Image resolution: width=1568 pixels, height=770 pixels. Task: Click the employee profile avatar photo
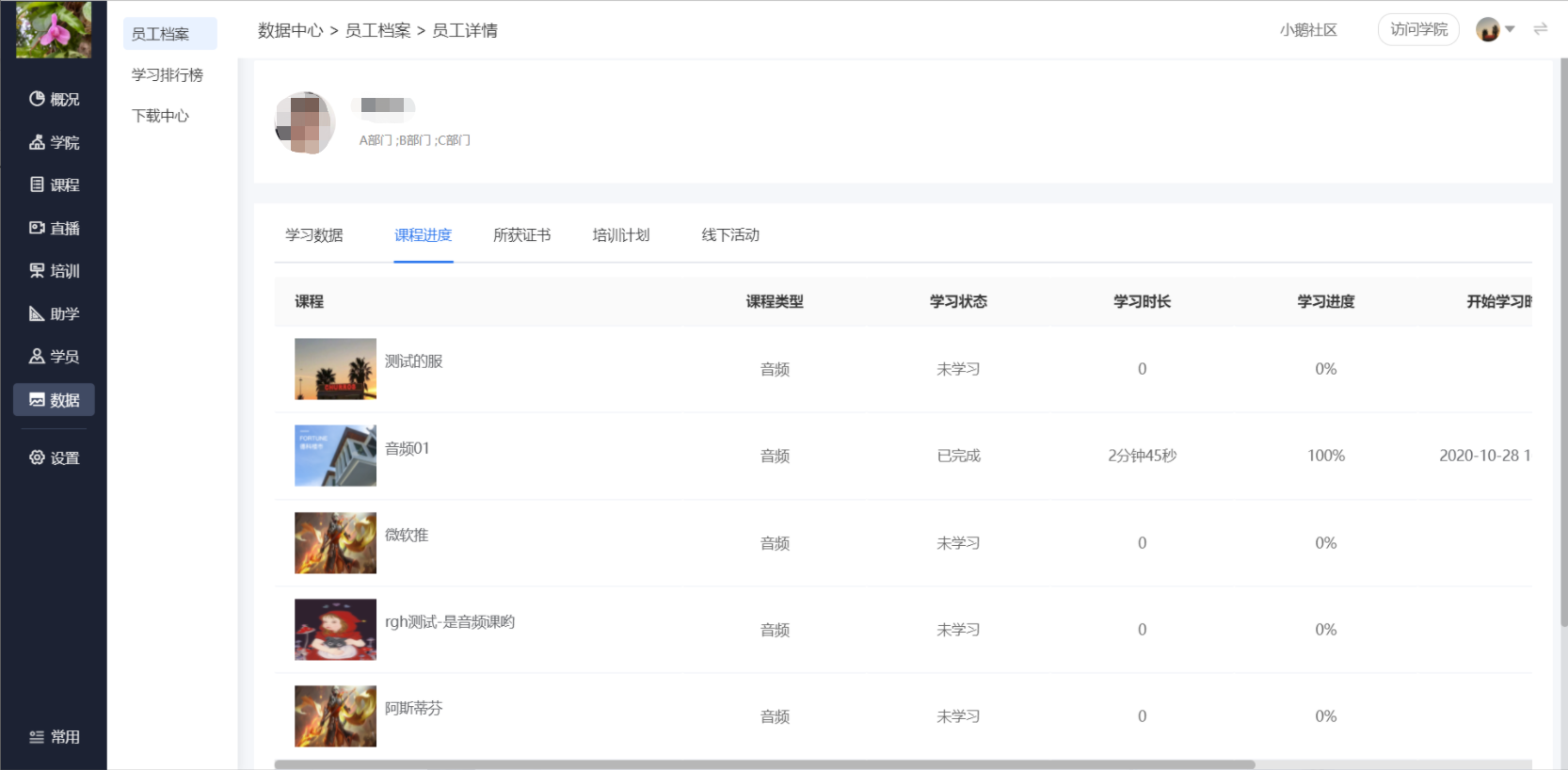305,122
